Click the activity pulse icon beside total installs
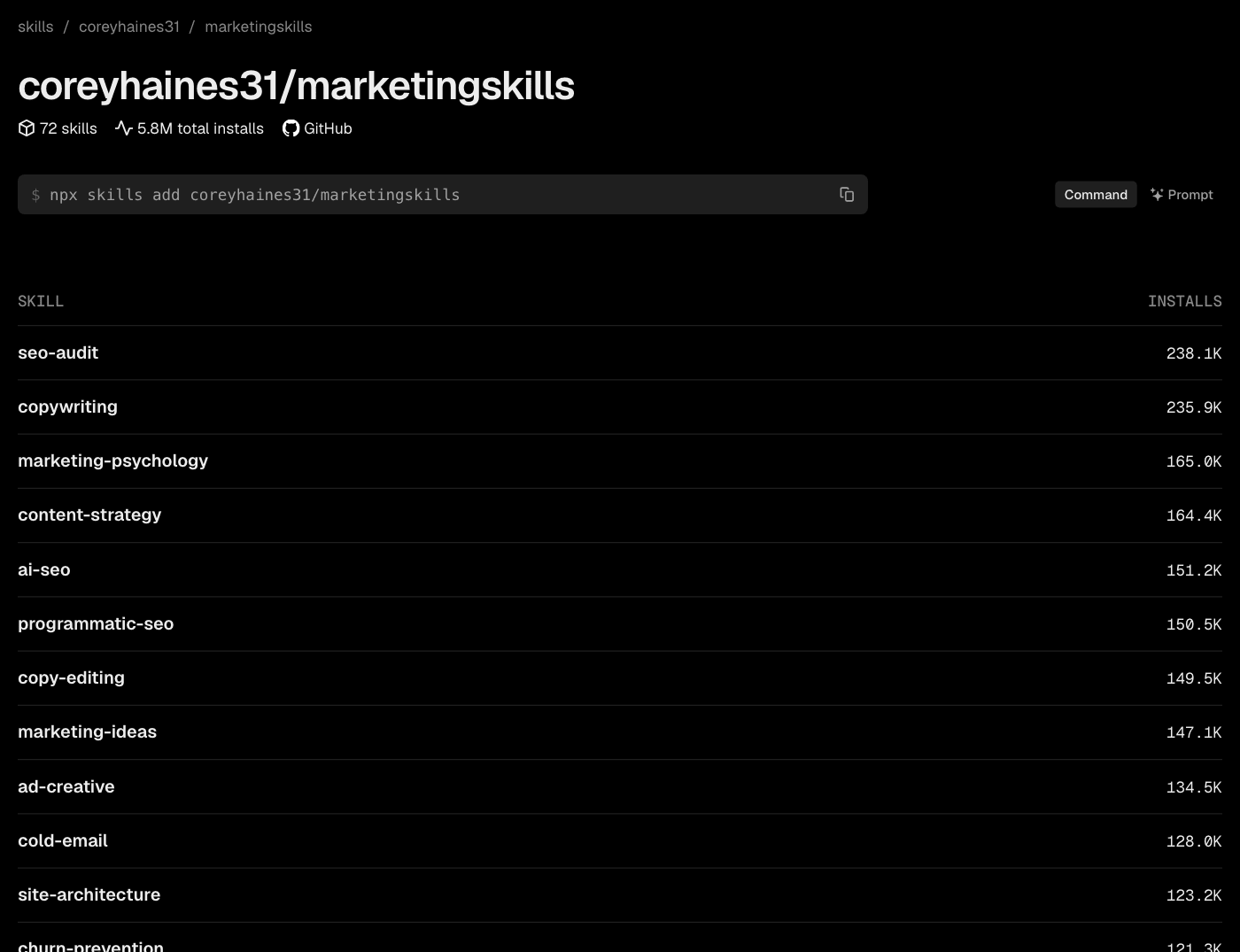The image size is (1240, 952). [124, 128]
